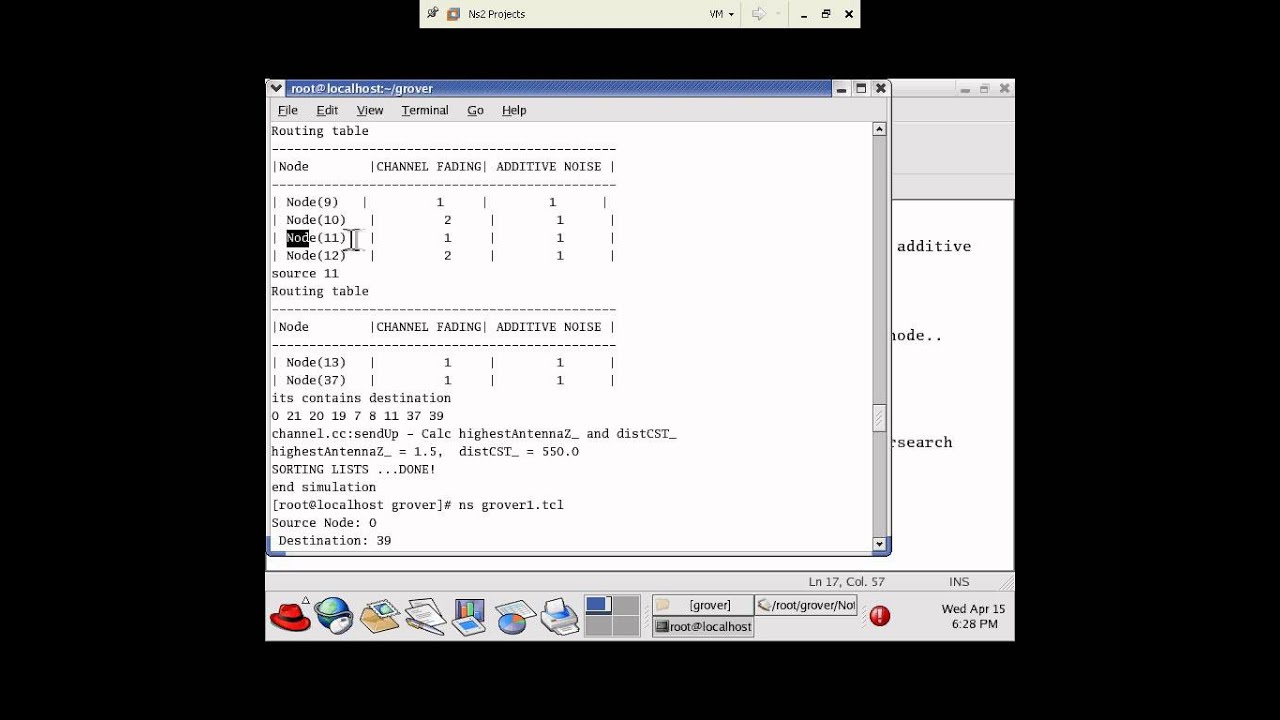The width and height of the screenshot is (1280, 720).
Task: Launch the word processor pen-and-paper icon
Action: (x=425, y=616)
